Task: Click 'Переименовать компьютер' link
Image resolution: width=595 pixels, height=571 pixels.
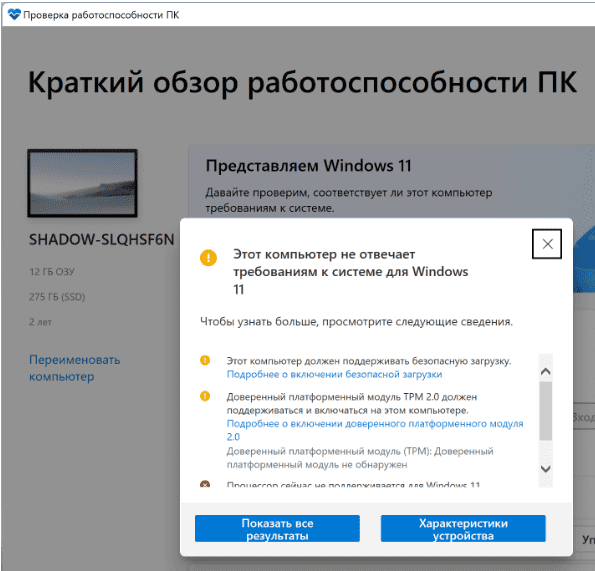Action: pyautogui.click(x=75, y=368)
